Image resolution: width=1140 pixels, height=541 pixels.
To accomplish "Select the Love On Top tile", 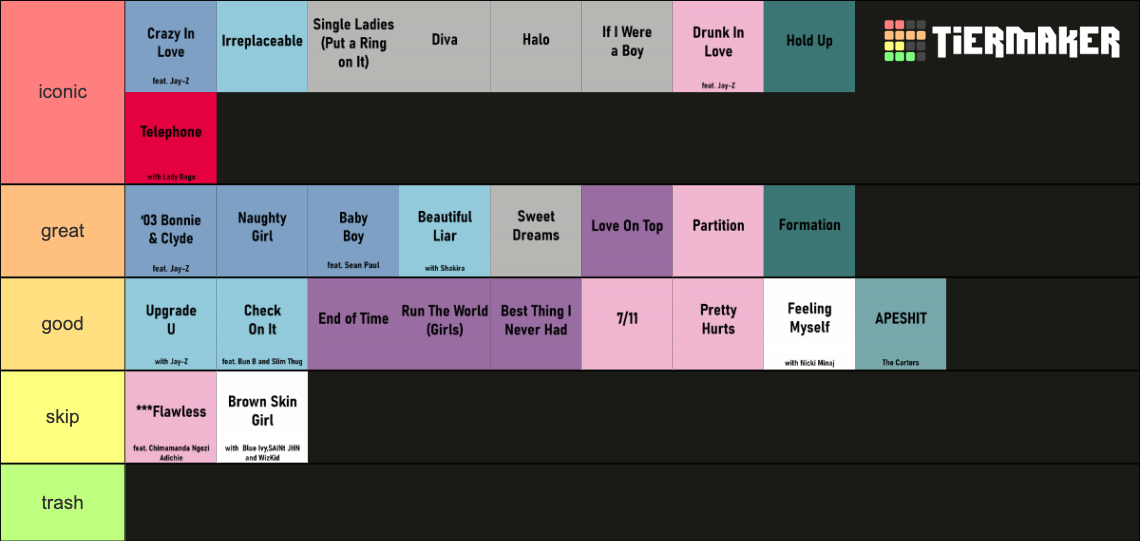I will click(627, 231).
